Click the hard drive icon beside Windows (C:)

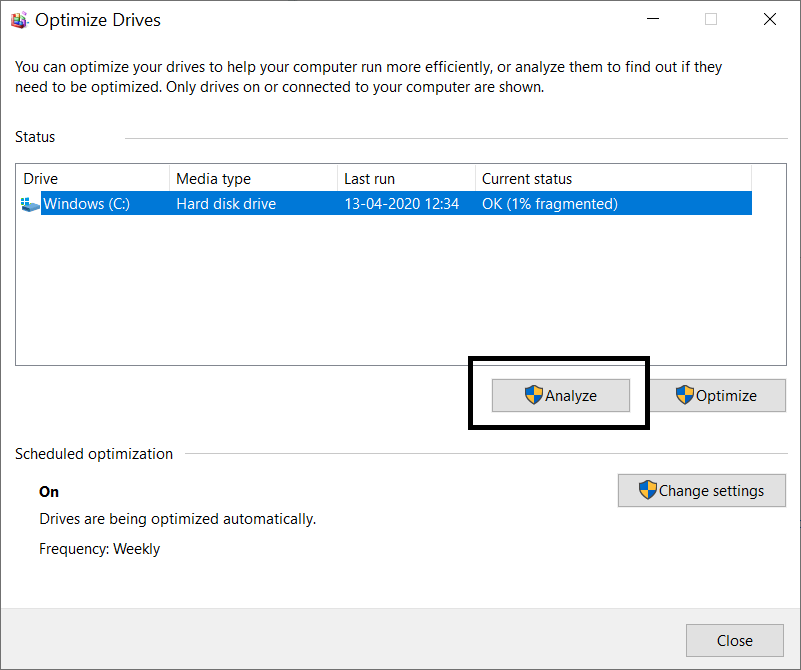[x=29, y=203]
